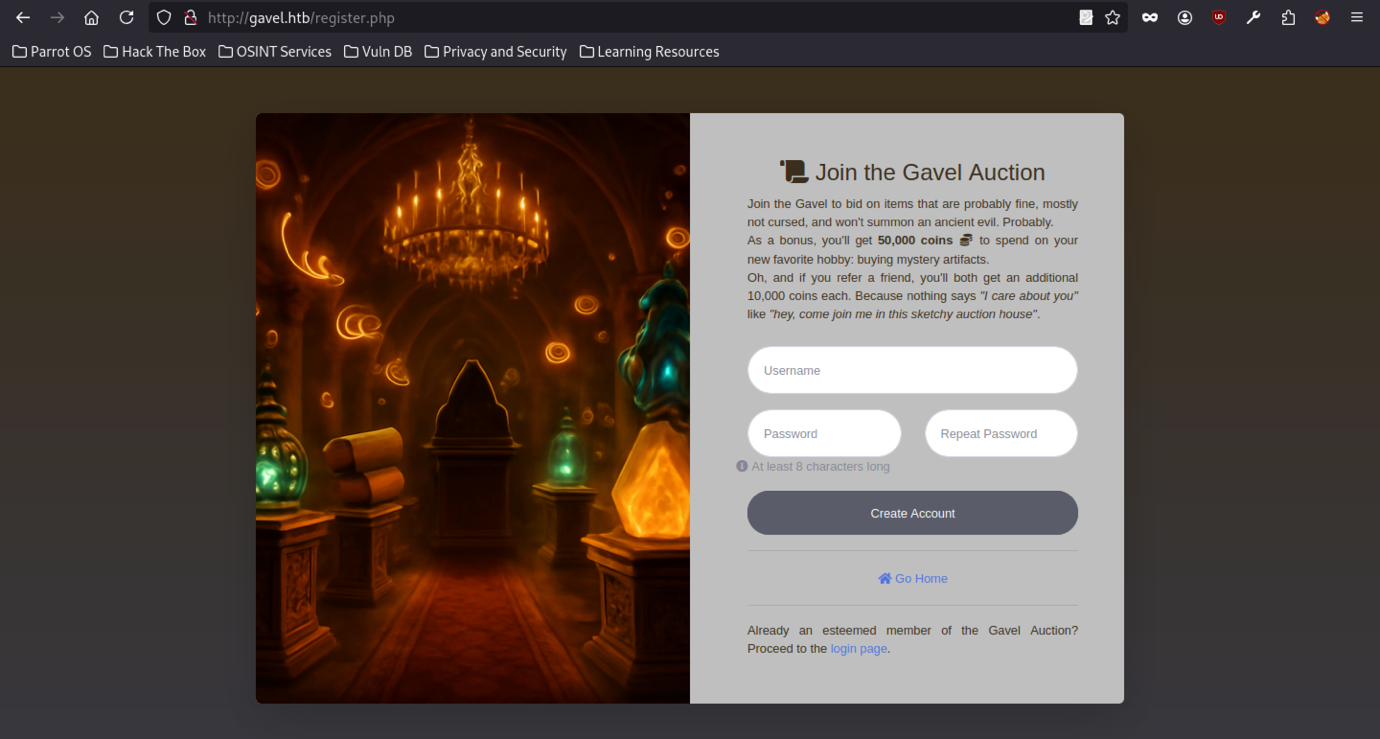Reload the register page
This screenshot has height=739, width=1380.
click(126, 18)
